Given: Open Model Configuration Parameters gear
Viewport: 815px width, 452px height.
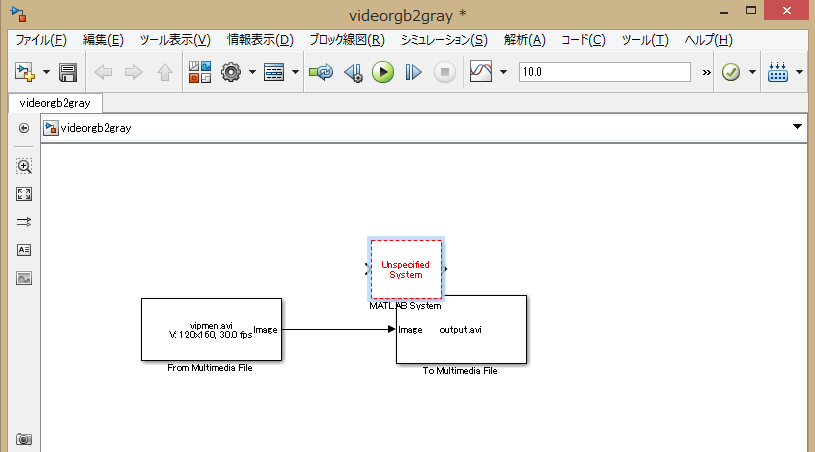Looking at the screenshot, I should coord(231,72).
